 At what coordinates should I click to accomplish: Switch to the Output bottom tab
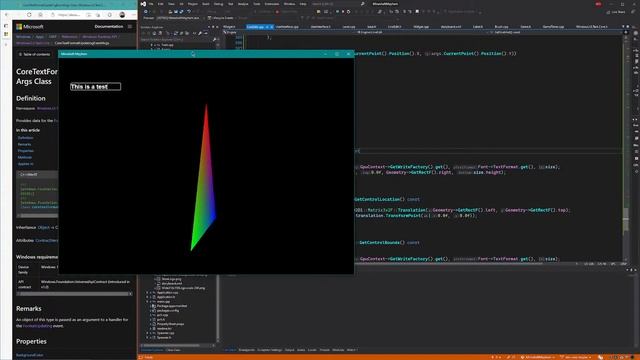289,350
